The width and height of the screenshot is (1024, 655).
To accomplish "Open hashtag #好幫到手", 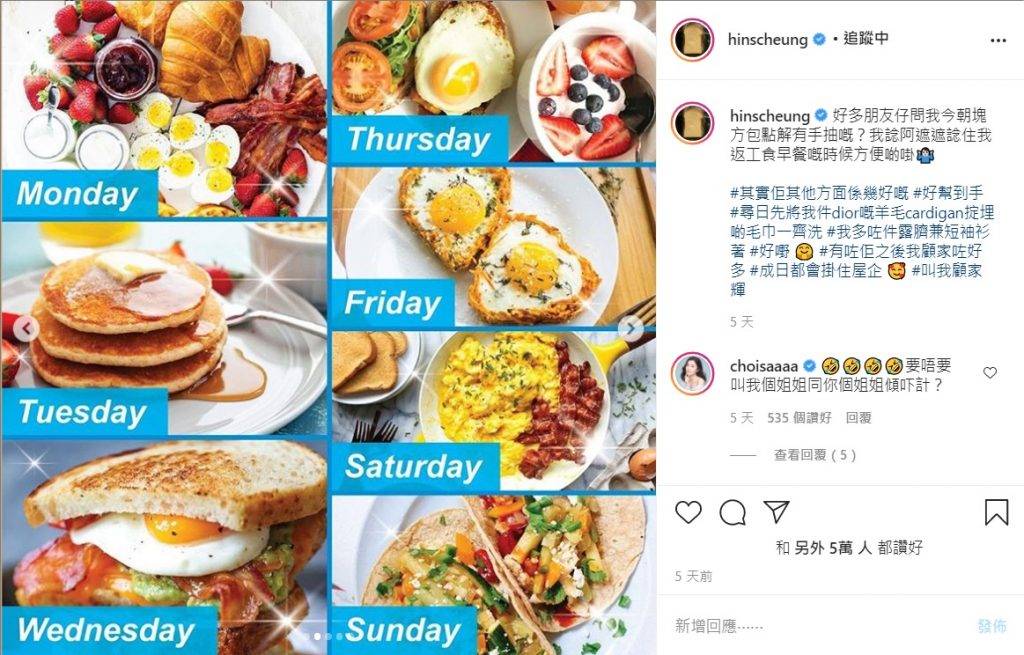I will (948, 193).
